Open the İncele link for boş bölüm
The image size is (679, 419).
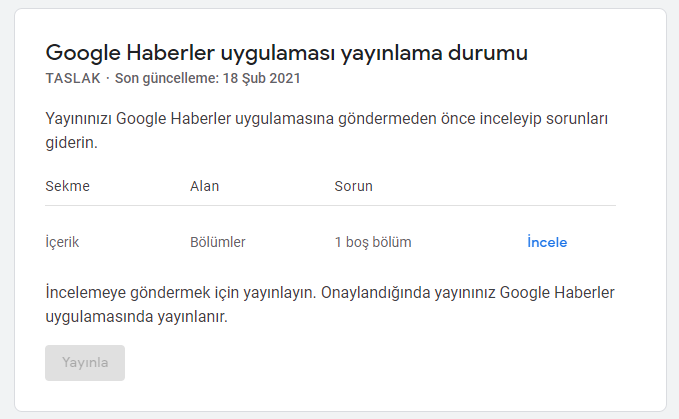pyautogui.click(x=547, y=242)
